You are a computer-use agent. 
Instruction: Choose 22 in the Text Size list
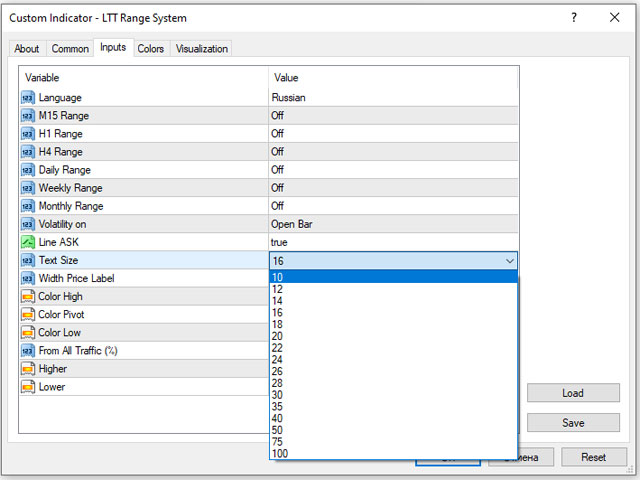[393, 348]
